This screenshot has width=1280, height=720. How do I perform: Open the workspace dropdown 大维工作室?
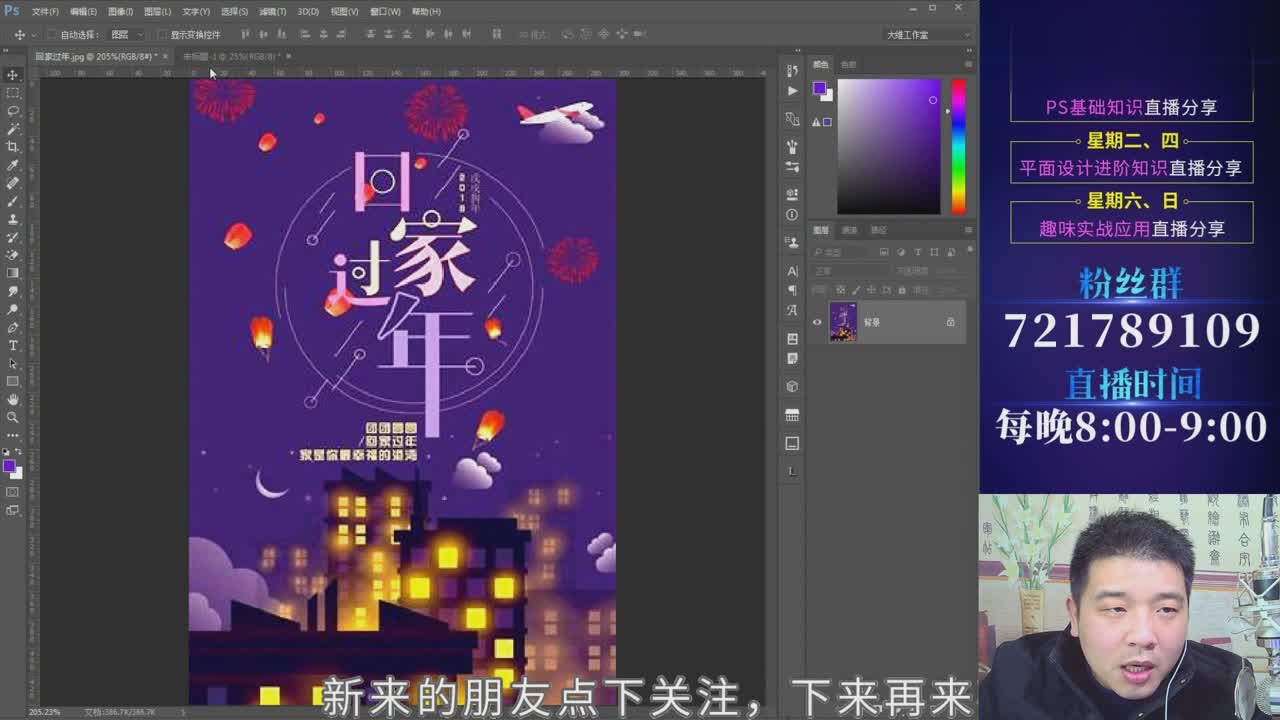928,34
